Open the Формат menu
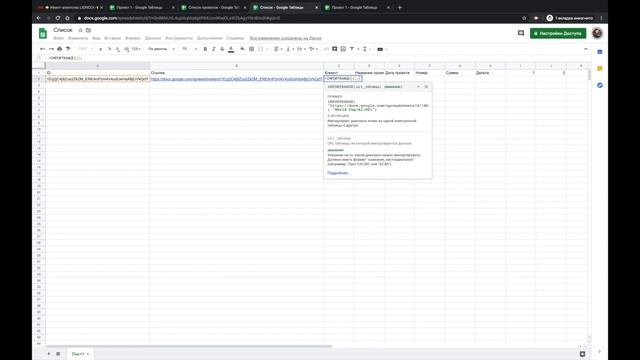 click(133, 38)
